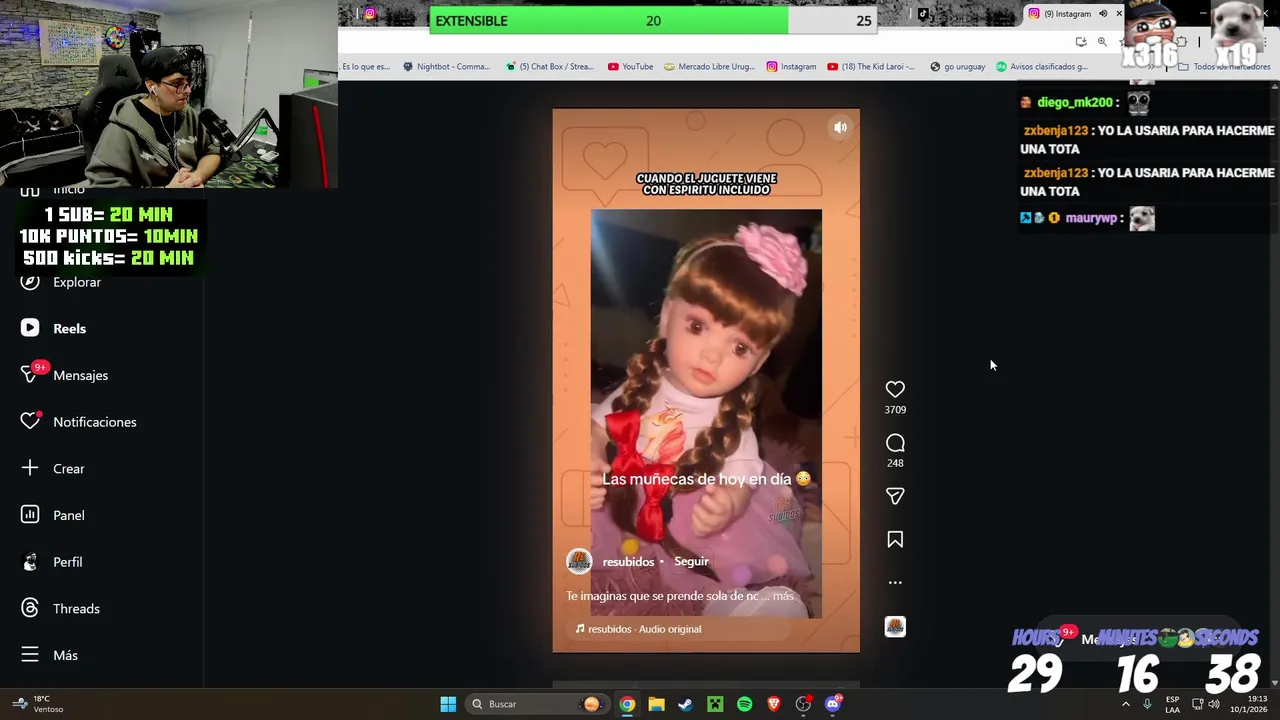Open the resubidos profile picture
This screenshot has height=720, width=1280.
pos(579,561)
